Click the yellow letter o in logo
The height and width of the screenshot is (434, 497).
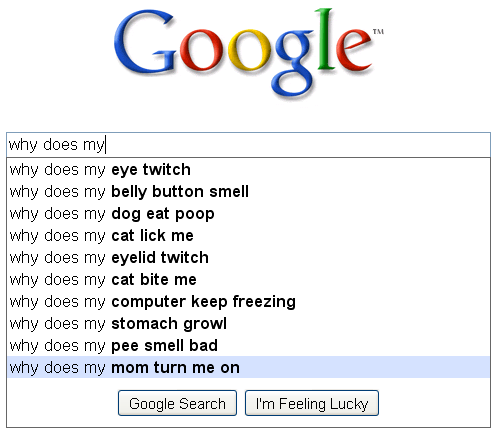[249, 50]
